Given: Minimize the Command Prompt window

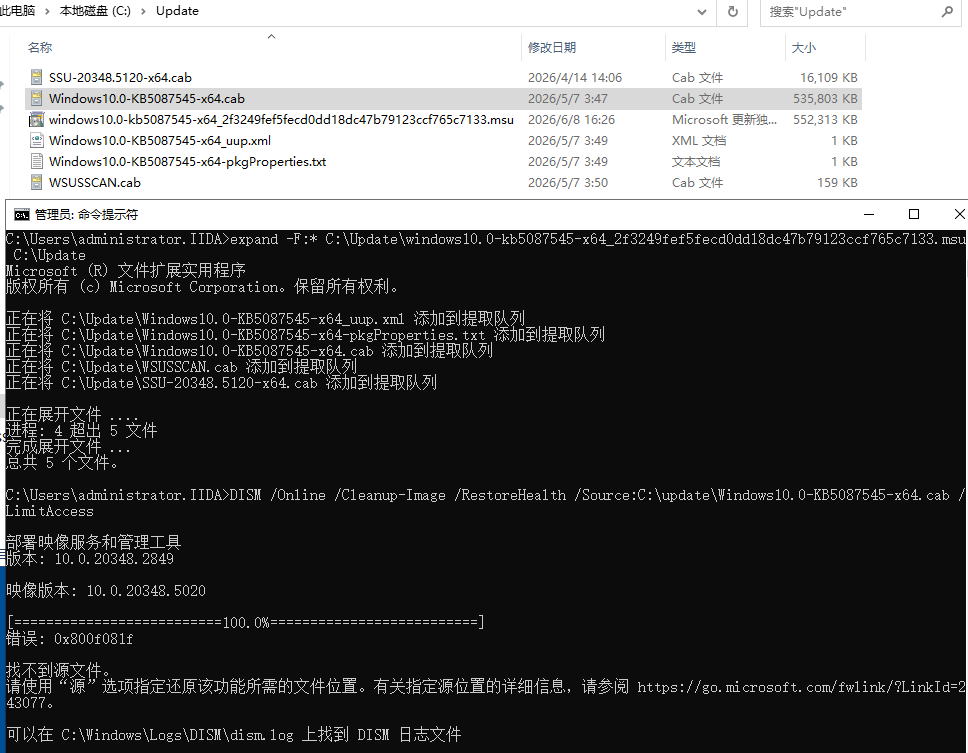Looking at the screenshot, I should 869,214.
